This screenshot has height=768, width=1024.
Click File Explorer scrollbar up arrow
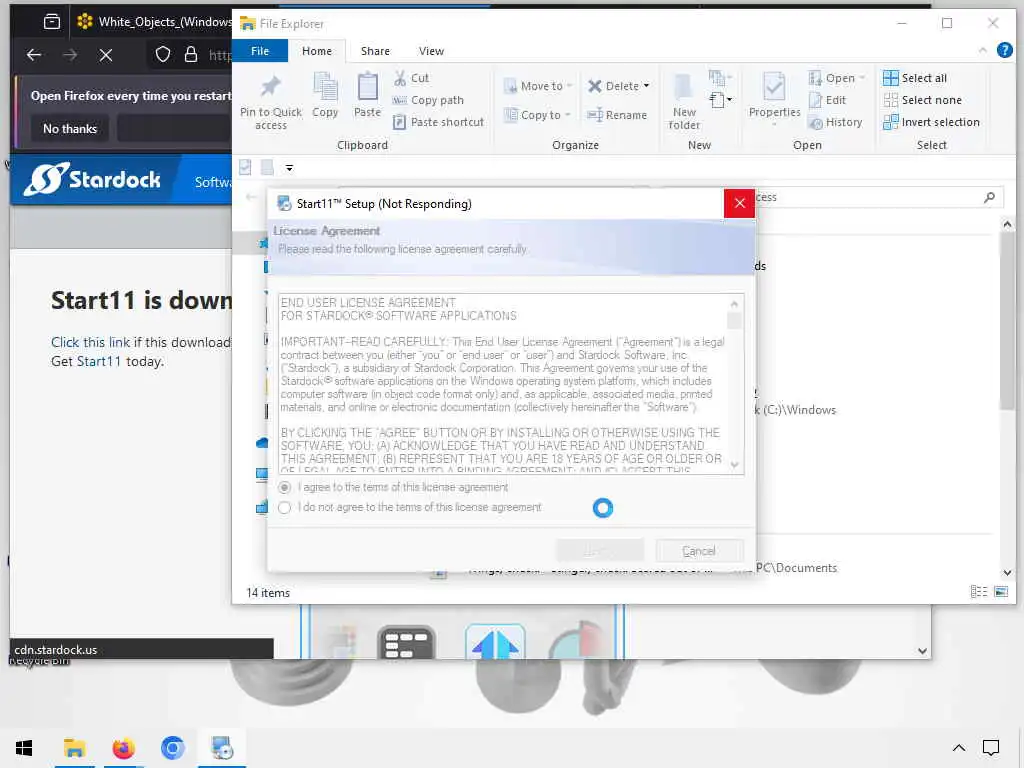click(1007, 225)
